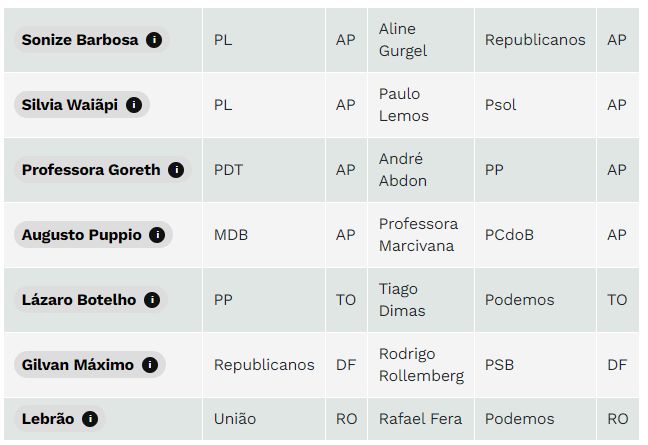This screenshot has height=445, width=648.
Task: Select the Rafael Fera table cell
Action: tap(421, 419)
